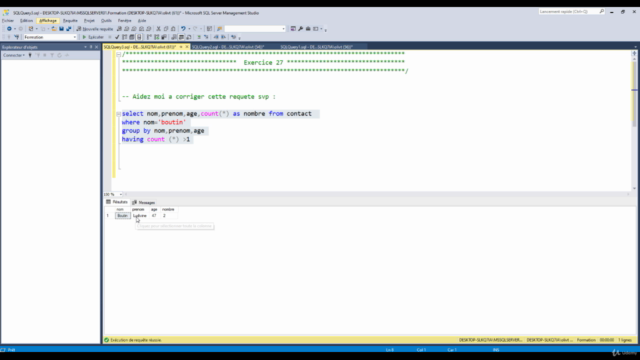Open the Aide menu

point(142,20)
